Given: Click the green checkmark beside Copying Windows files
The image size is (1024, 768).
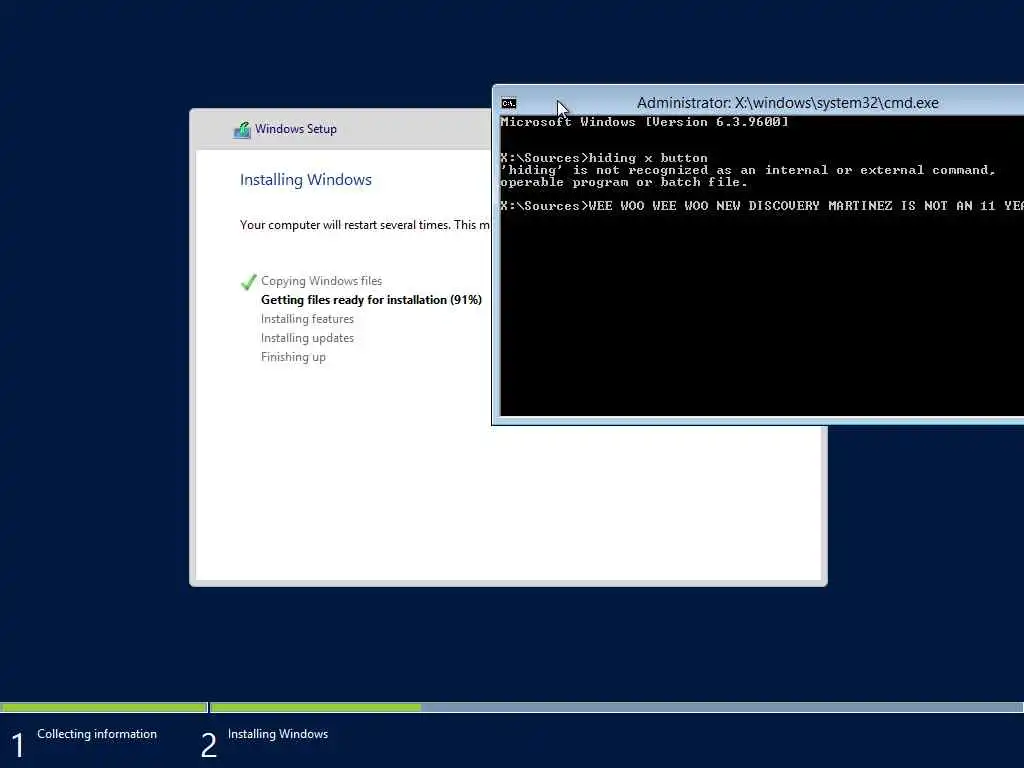Looking at the screenshot, I should tap(249, 282).
